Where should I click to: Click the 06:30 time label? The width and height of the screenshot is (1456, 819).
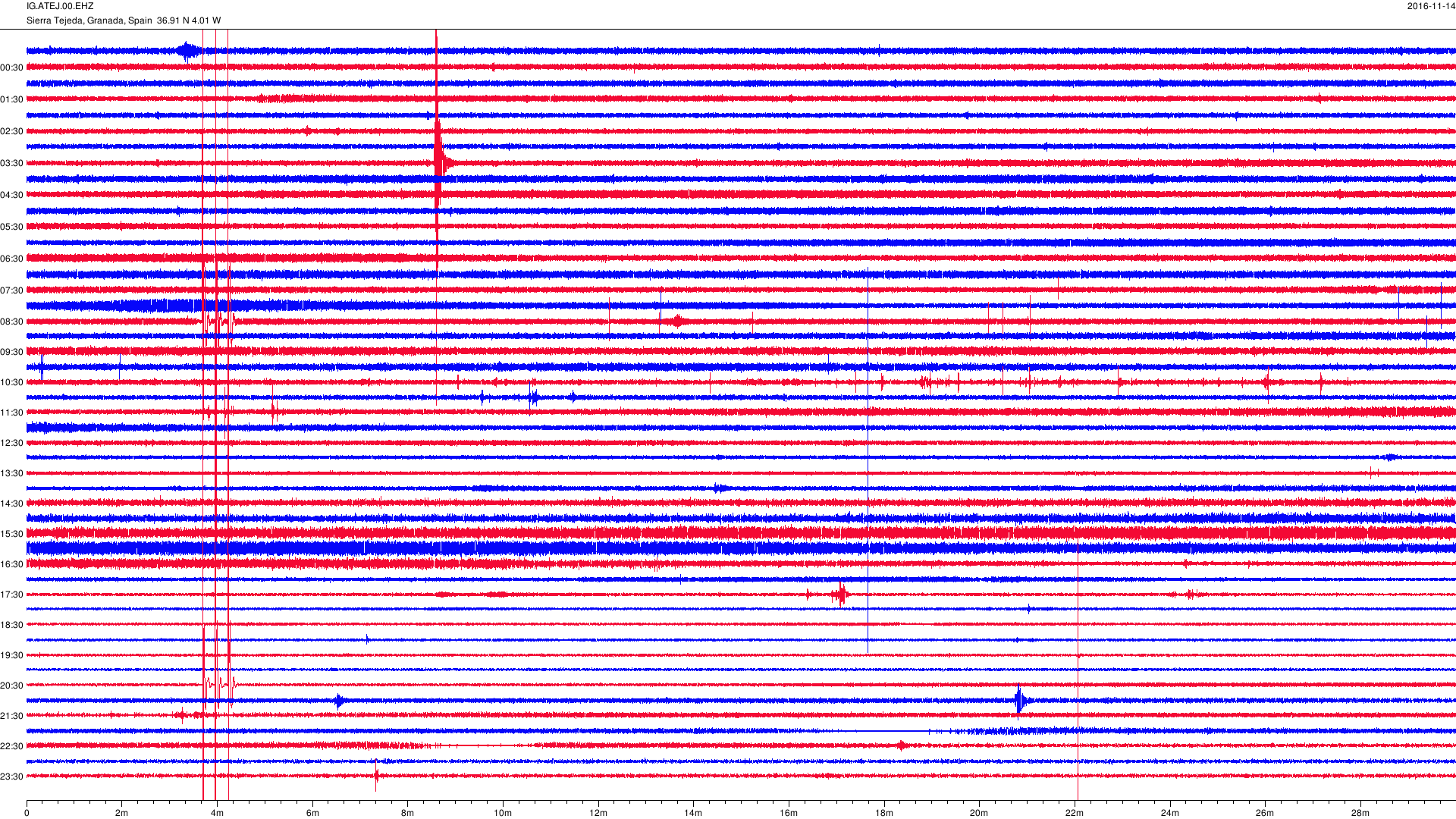point(11,259)
